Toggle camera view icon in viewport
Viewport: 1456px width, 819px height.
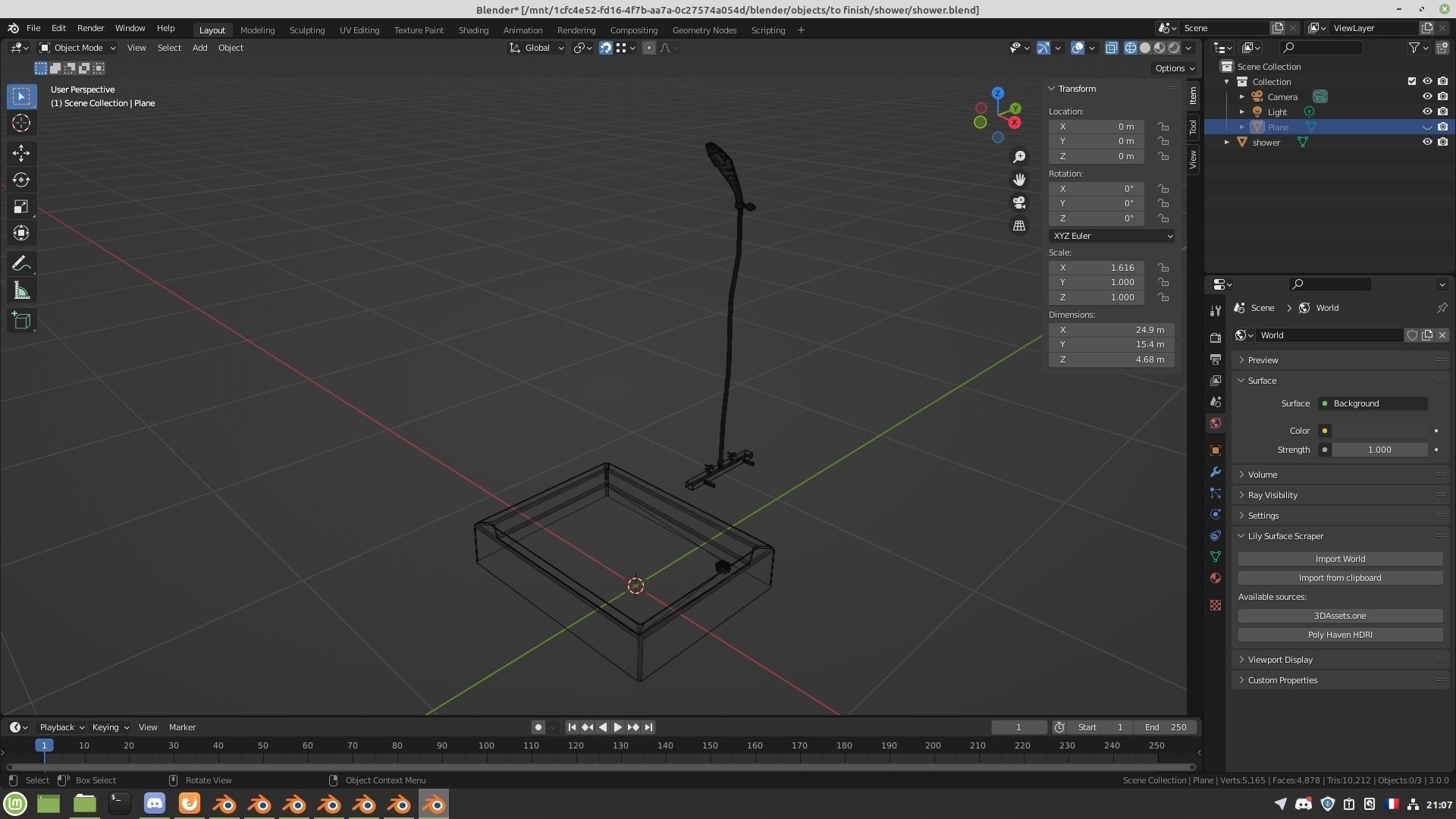pyautogui.click(x=1019, y=202)
